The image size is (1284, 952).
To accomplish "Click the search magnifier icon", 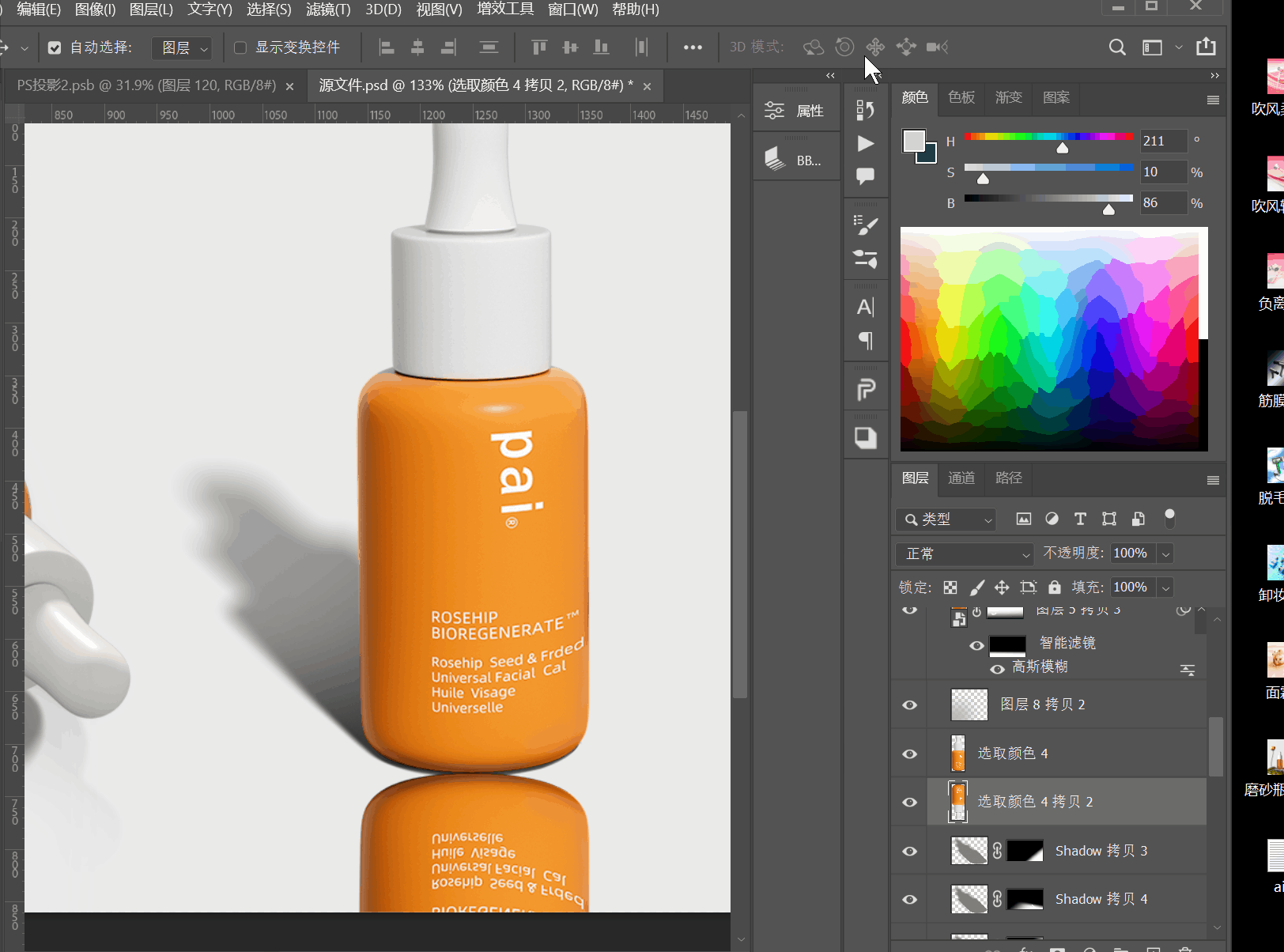I will pos(1117,47).
